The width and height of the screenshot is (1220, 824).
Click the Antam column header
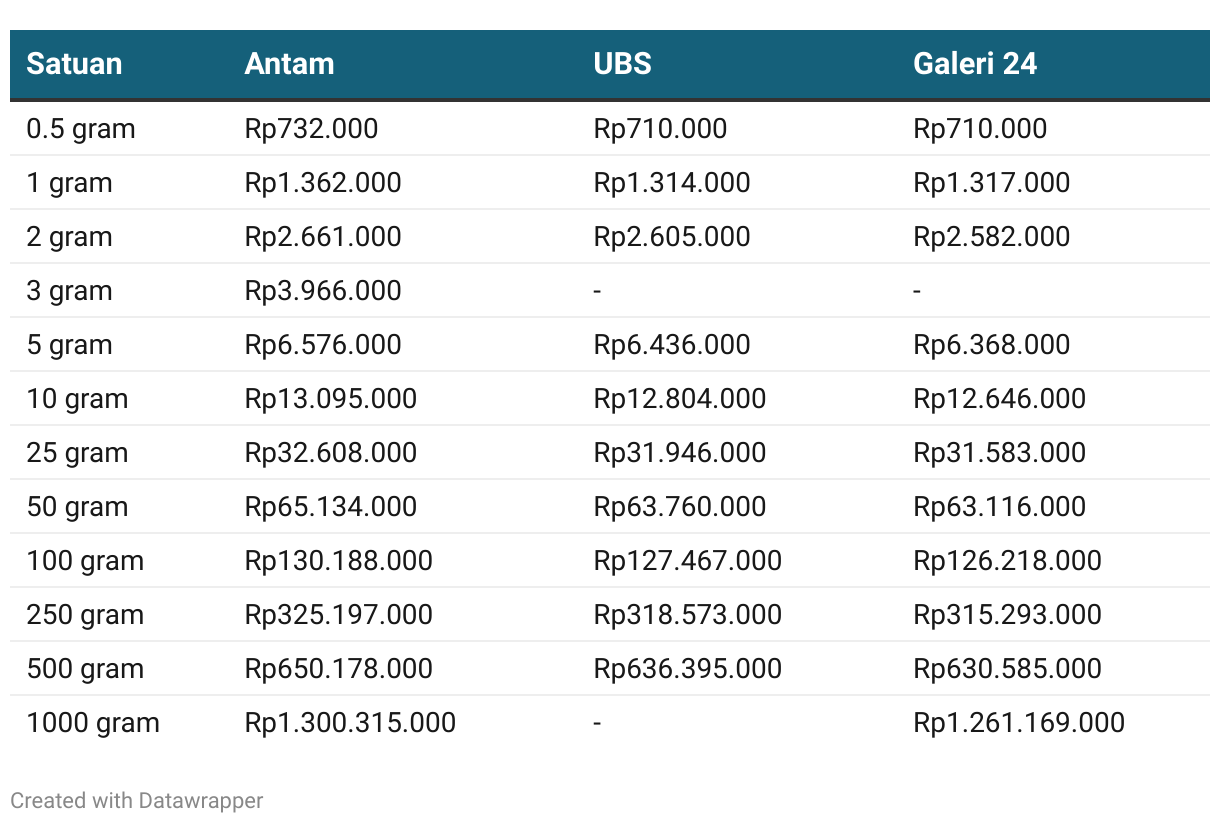point(289,64)
